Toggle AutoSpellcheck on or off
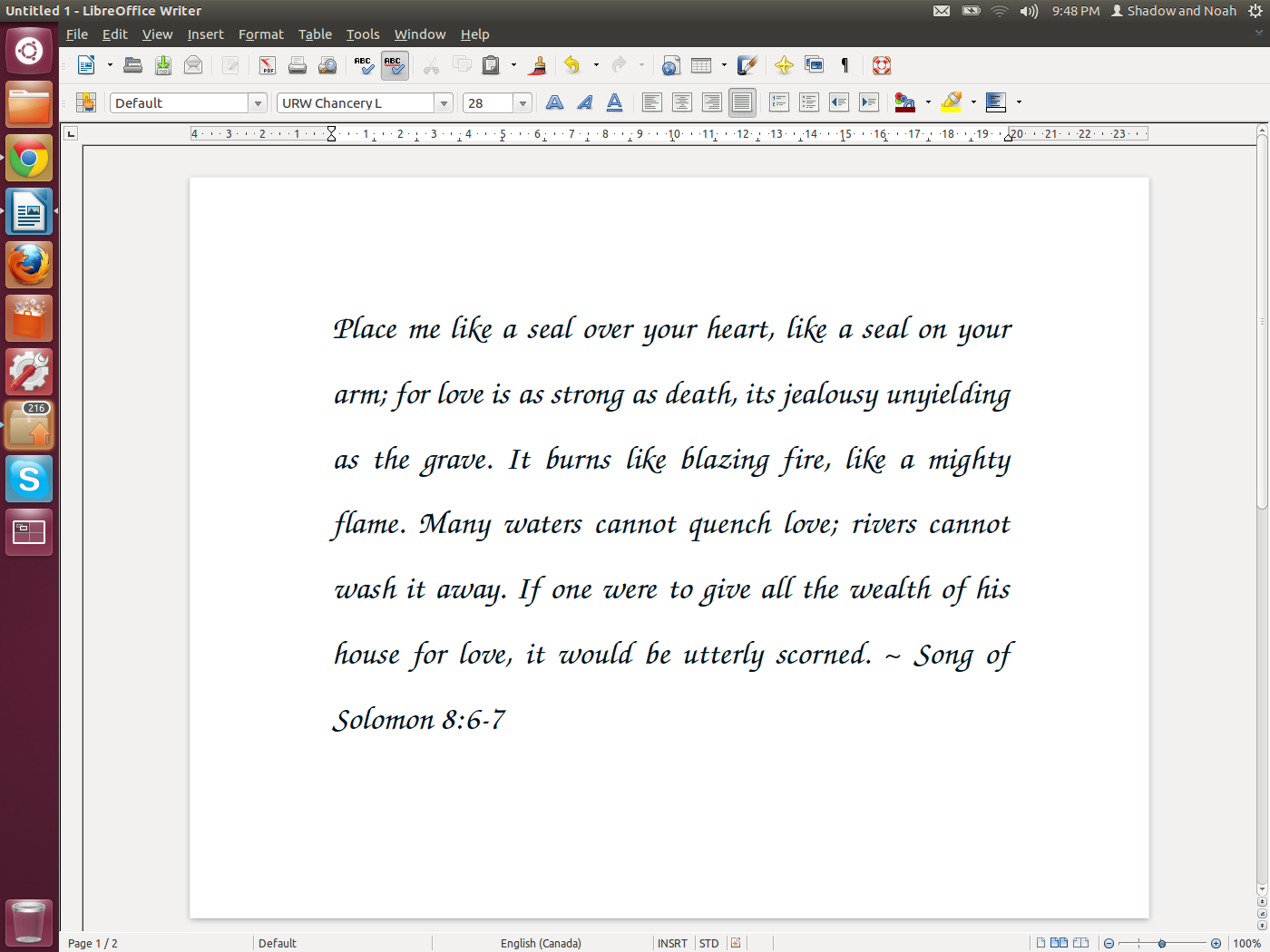 click(x=394, y=65)
